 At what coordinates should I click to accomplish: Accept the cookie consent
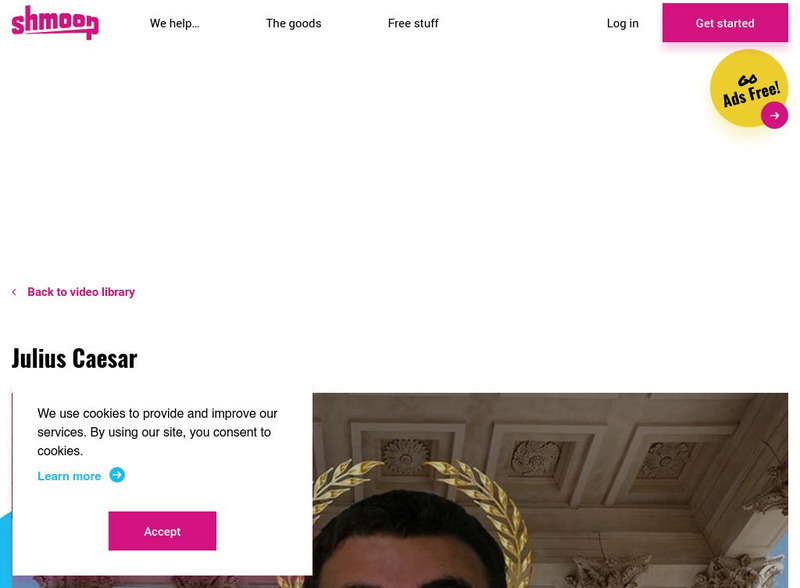[162, 531]
